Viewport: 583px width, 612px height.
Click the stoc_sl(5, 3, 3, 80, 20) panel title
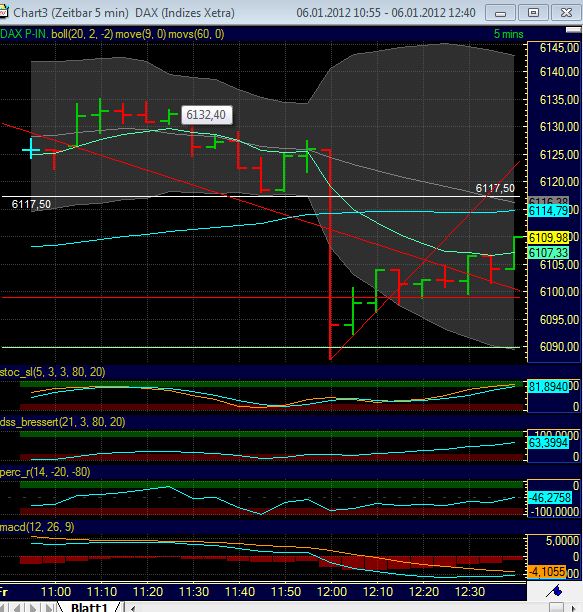click(x=53, y=372)
